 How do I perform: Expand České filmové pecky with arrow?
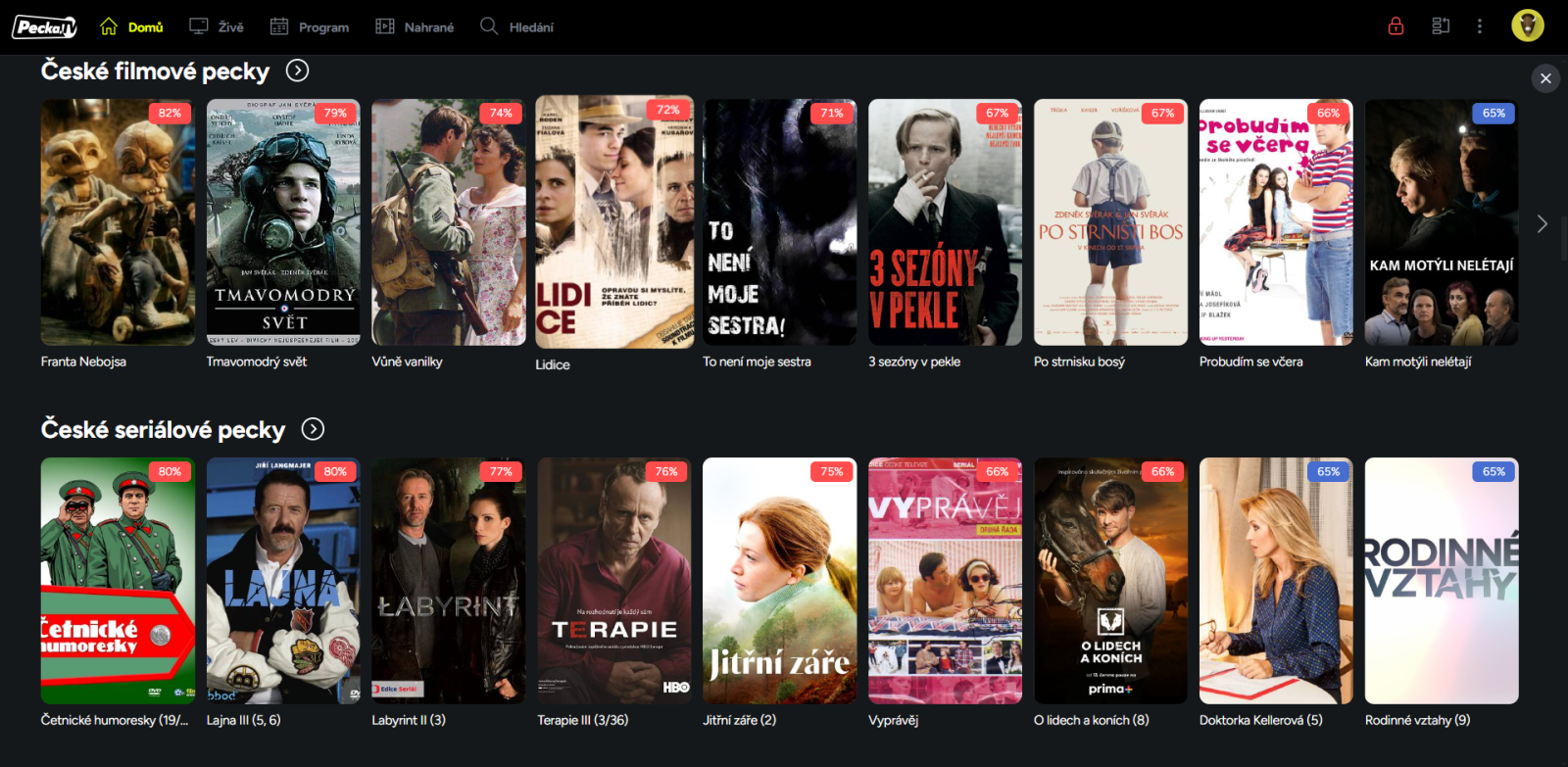297,71
